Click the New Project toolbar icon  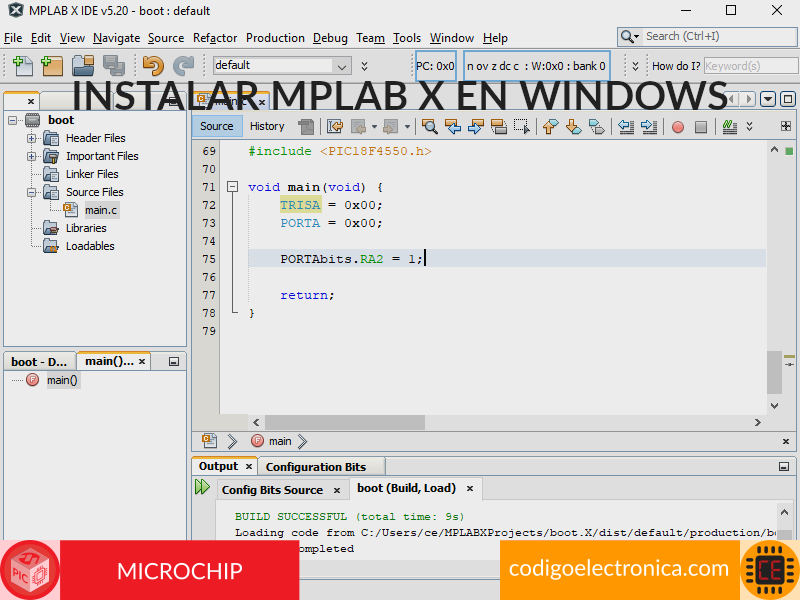tap(52, 66)
